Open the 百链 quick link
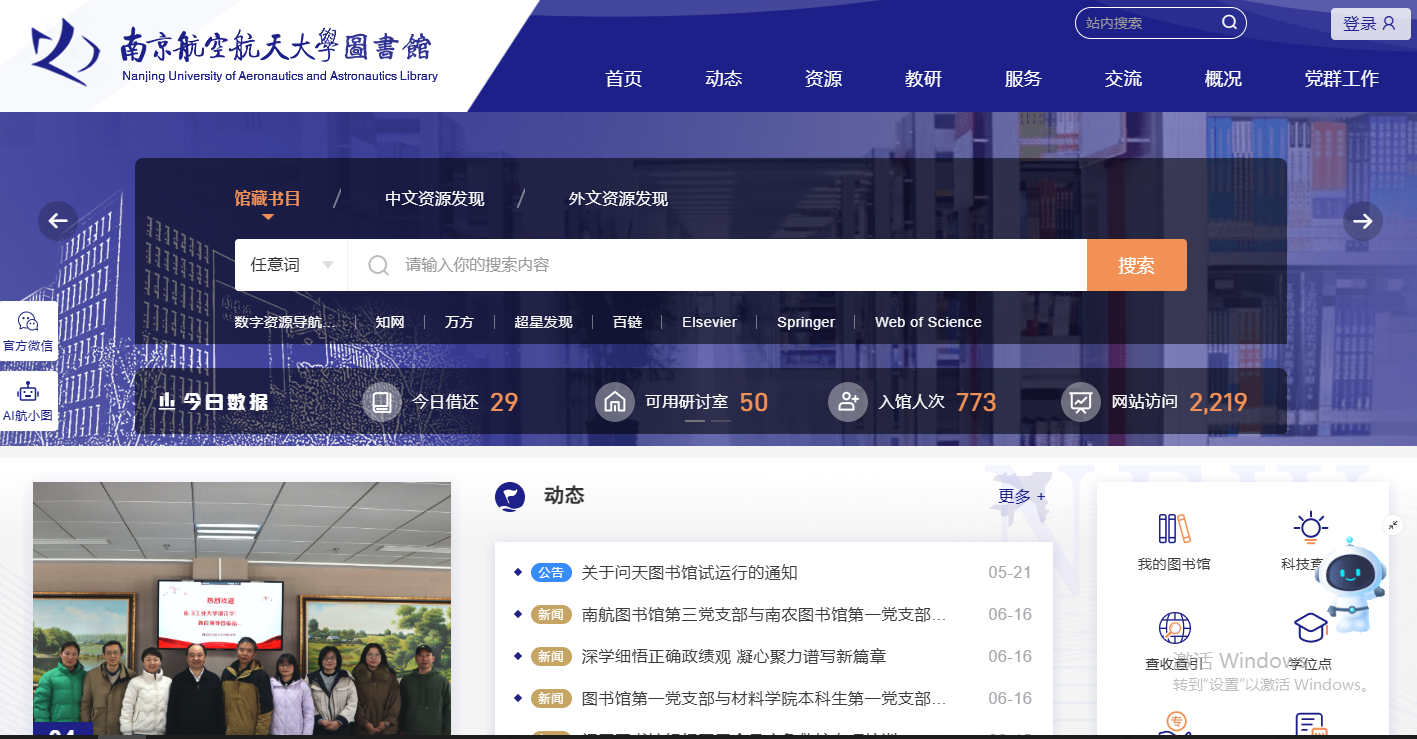The image size is (1417, 739). click(x=627, y=322)
